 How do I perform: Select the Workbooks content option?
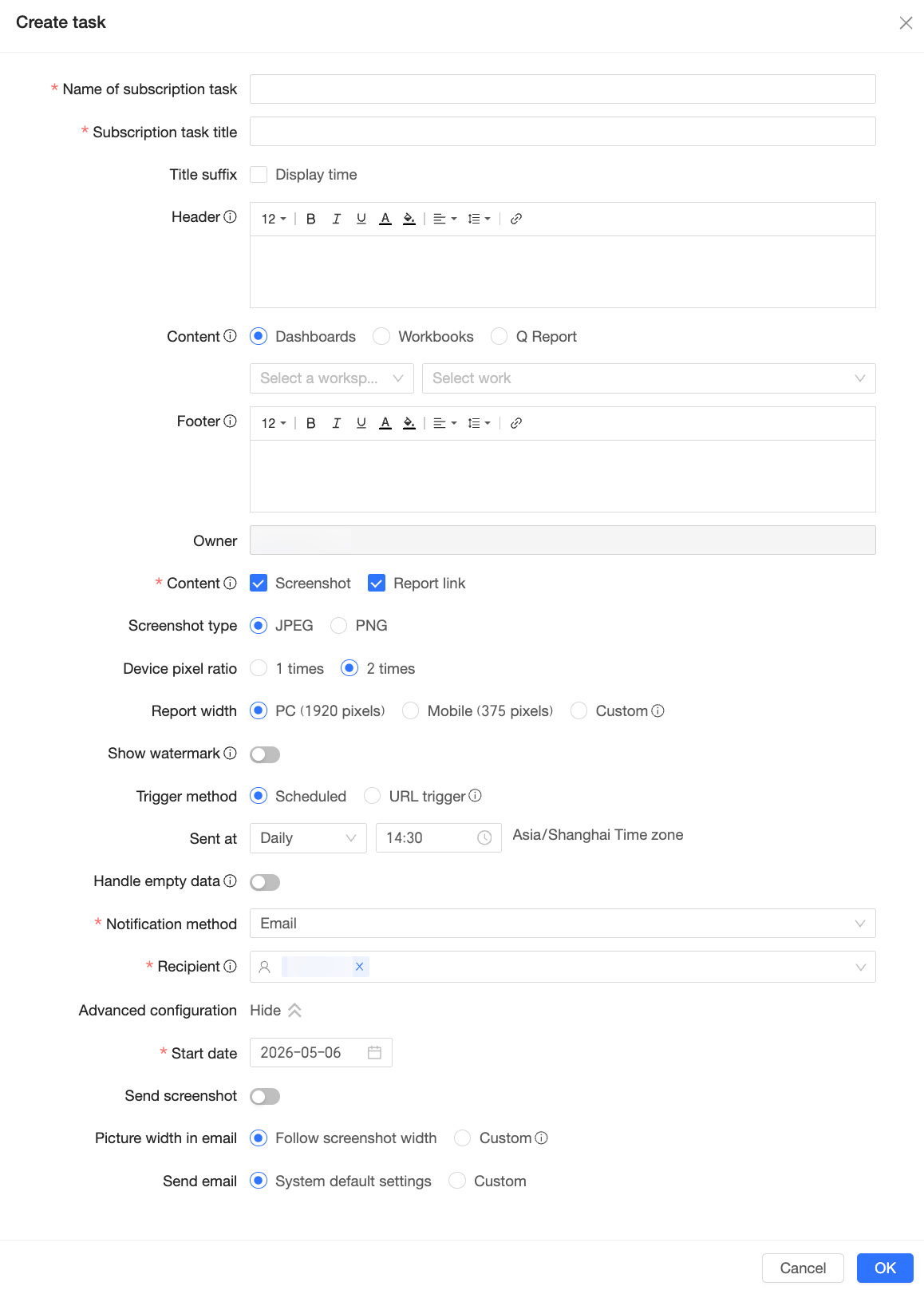[381, 336]
